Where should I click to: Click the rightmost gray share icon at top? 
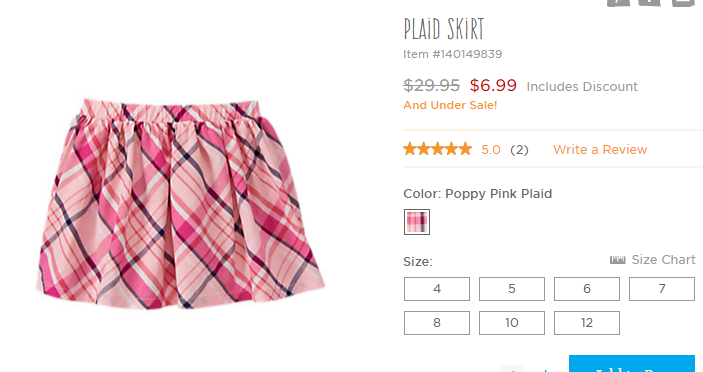(683, 2)
